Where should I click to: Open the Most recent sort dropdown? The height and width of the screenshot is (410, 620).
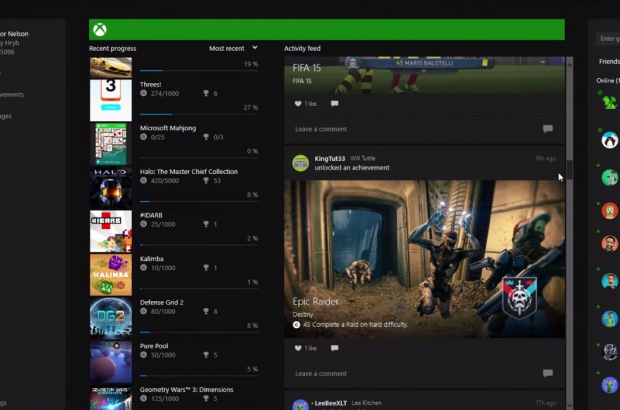click(233, 48)
